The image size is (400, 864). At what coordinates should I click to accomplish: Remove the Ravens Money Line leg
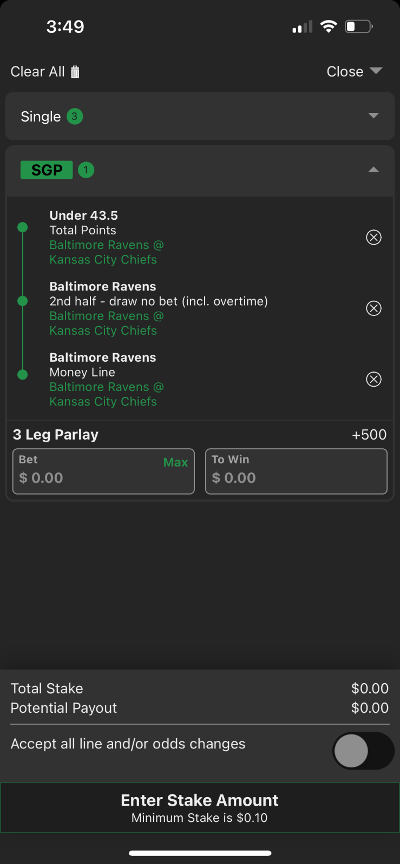point(374,380)
